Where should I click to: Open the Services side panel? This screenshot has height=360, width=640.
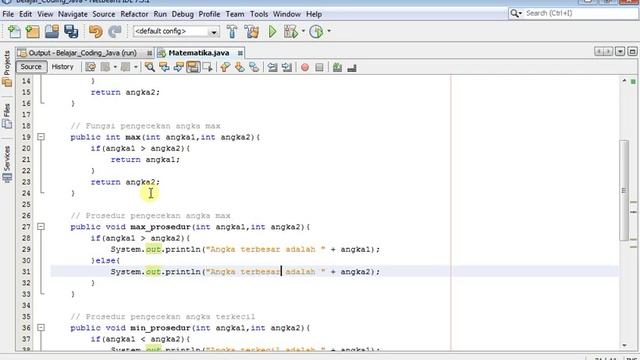7,164
